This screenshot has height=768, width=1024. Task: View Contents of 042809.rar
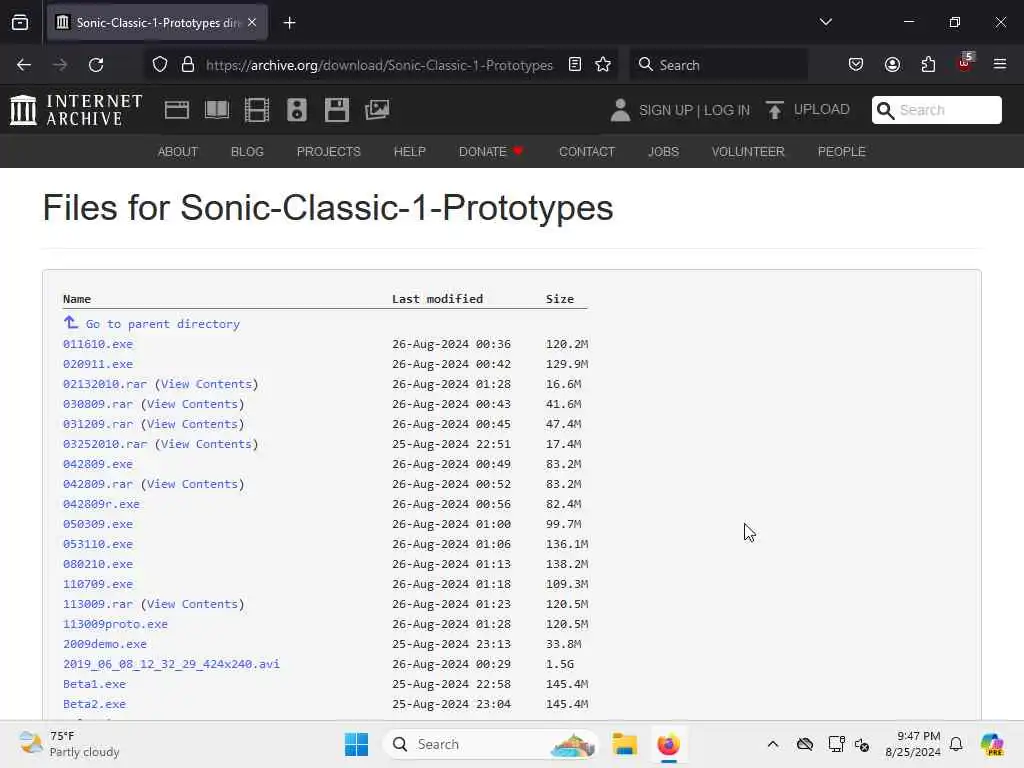[x=192, y=484]
